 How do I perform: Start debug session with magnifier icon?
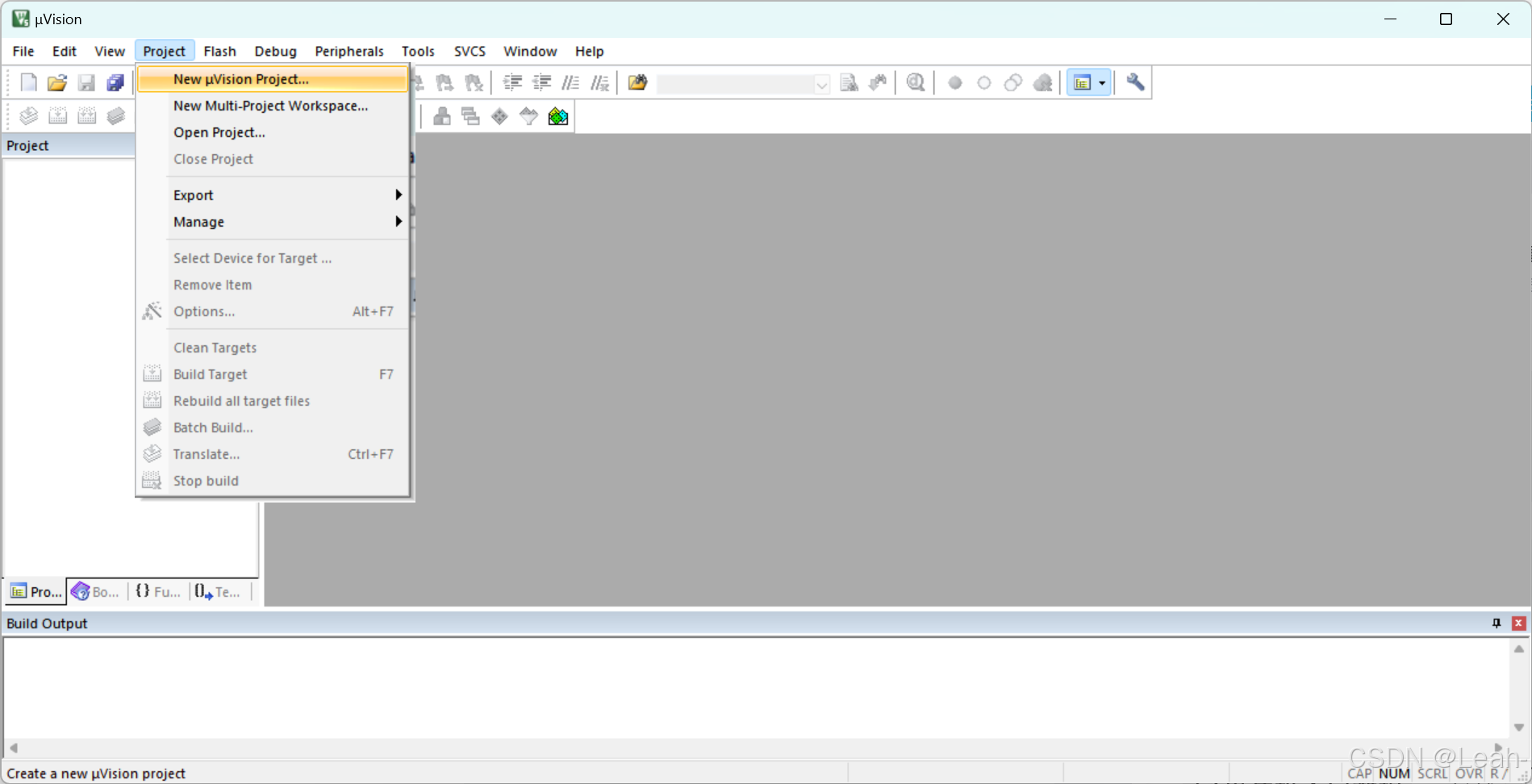916,82
